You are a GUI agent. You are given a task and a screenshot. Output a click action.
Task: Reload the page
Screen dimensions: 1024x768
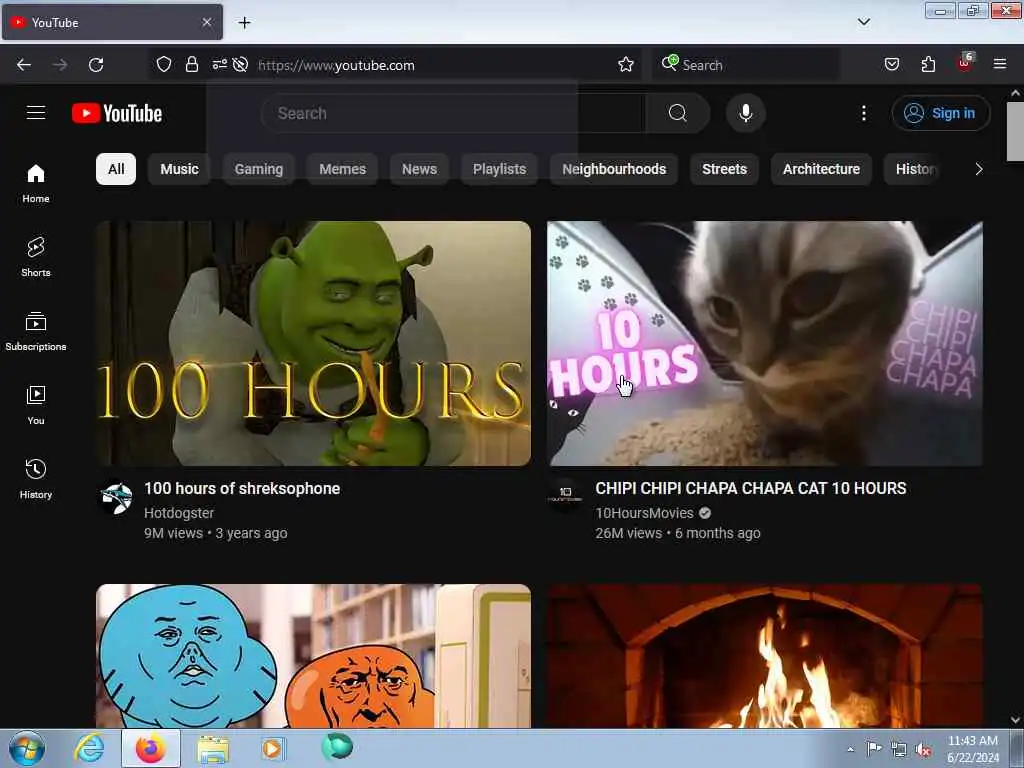96,65
